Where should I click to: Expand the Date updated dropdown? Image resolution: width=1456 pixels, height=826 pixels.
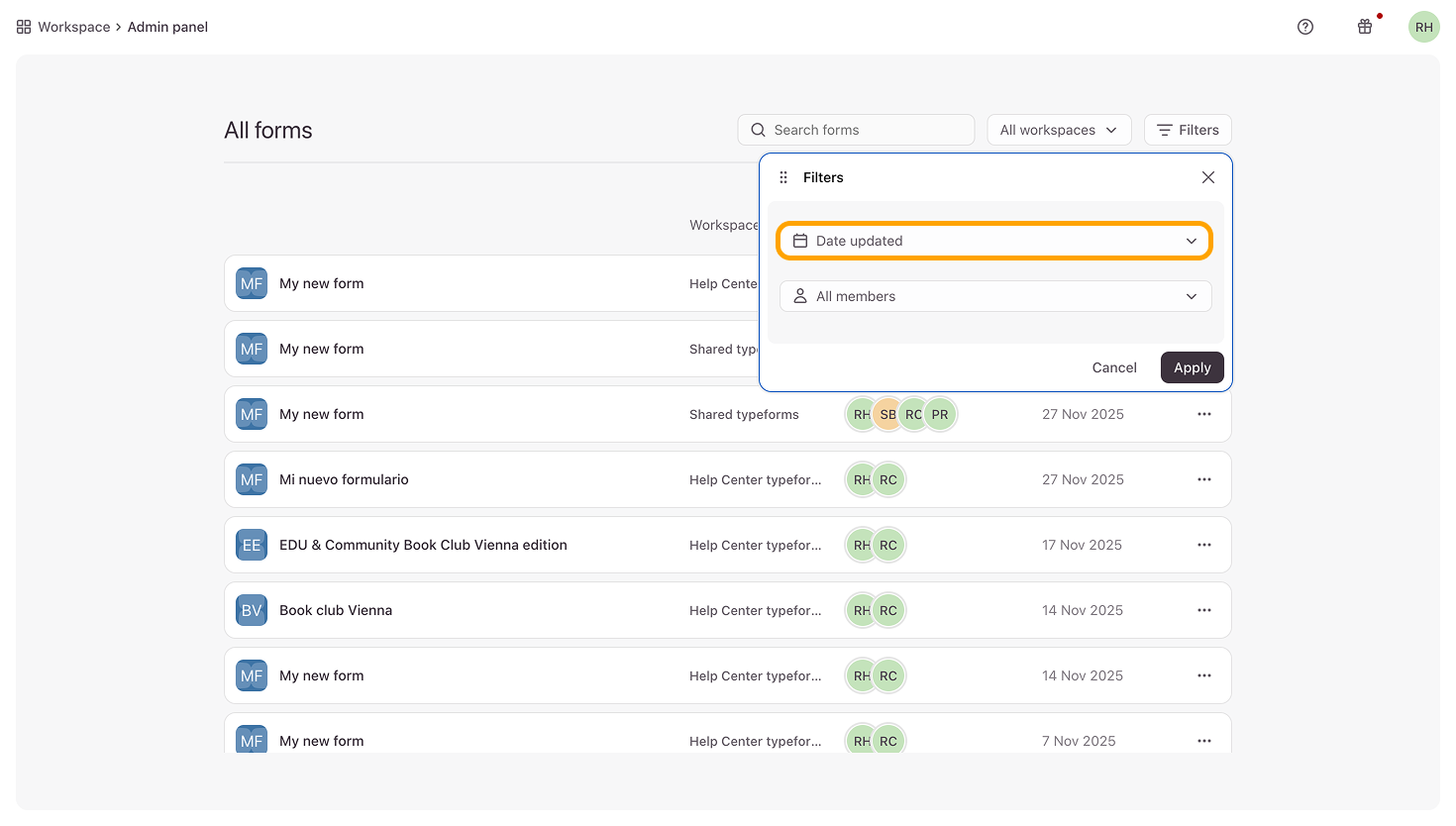tap(994, 241)
